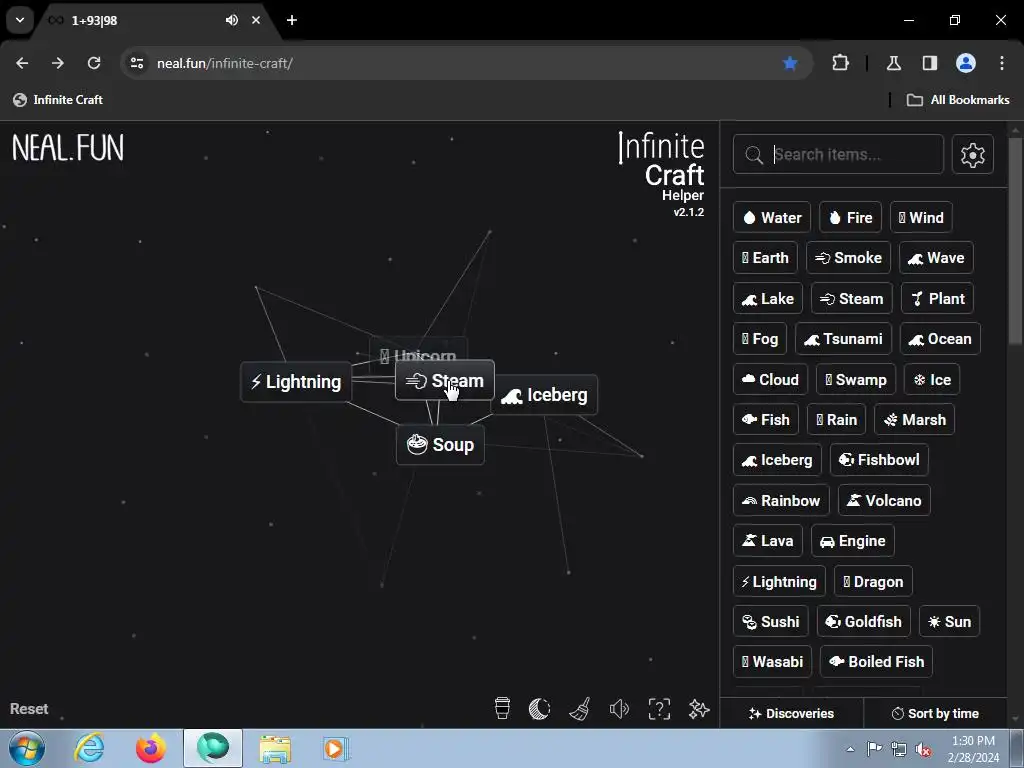This screenshot has width=1024, height=768.
Task: Open the settings gear beside search
Action: click(972, 155)
